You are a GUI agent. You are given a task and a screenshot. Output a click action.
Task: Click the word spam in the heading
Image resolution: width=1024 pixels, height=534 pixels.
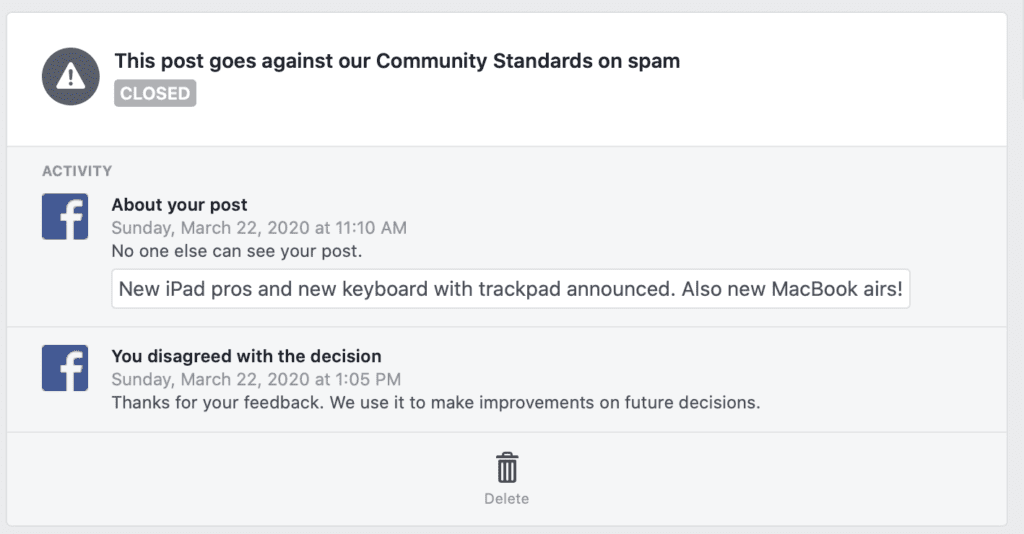pyautogui.click(x=652, y=61)
